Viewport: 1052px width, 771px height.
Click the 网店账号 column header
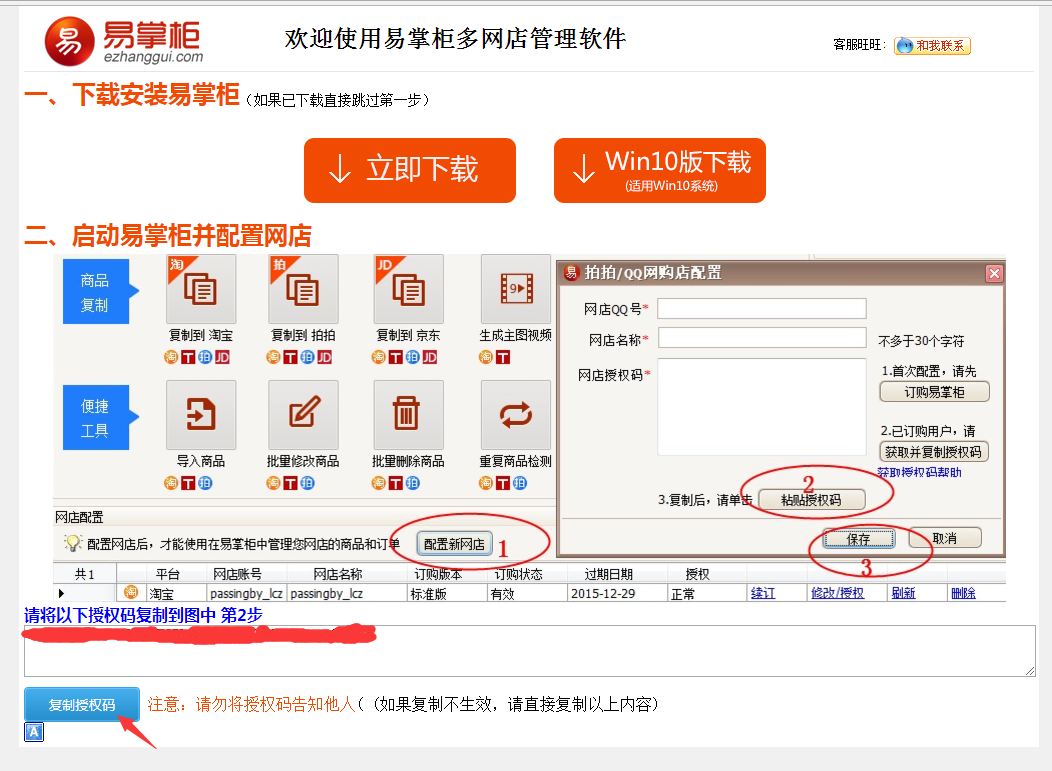pos(238,574)
